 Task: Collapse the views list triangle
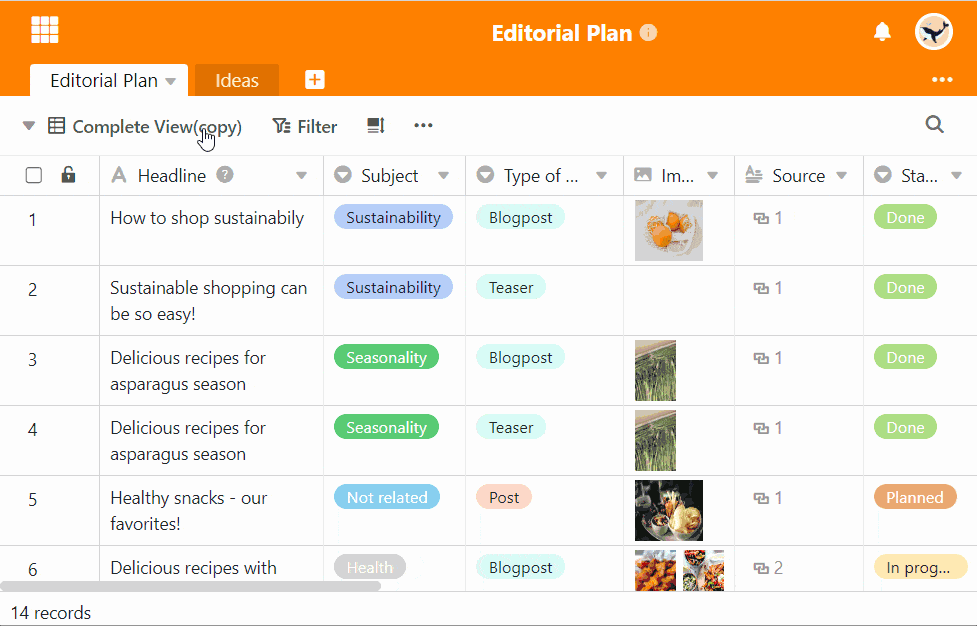[28, 126]
